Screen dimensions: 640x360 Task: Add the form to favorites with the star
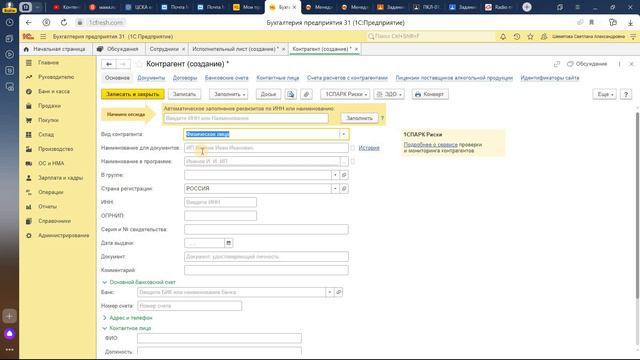[x=139, y=64]
